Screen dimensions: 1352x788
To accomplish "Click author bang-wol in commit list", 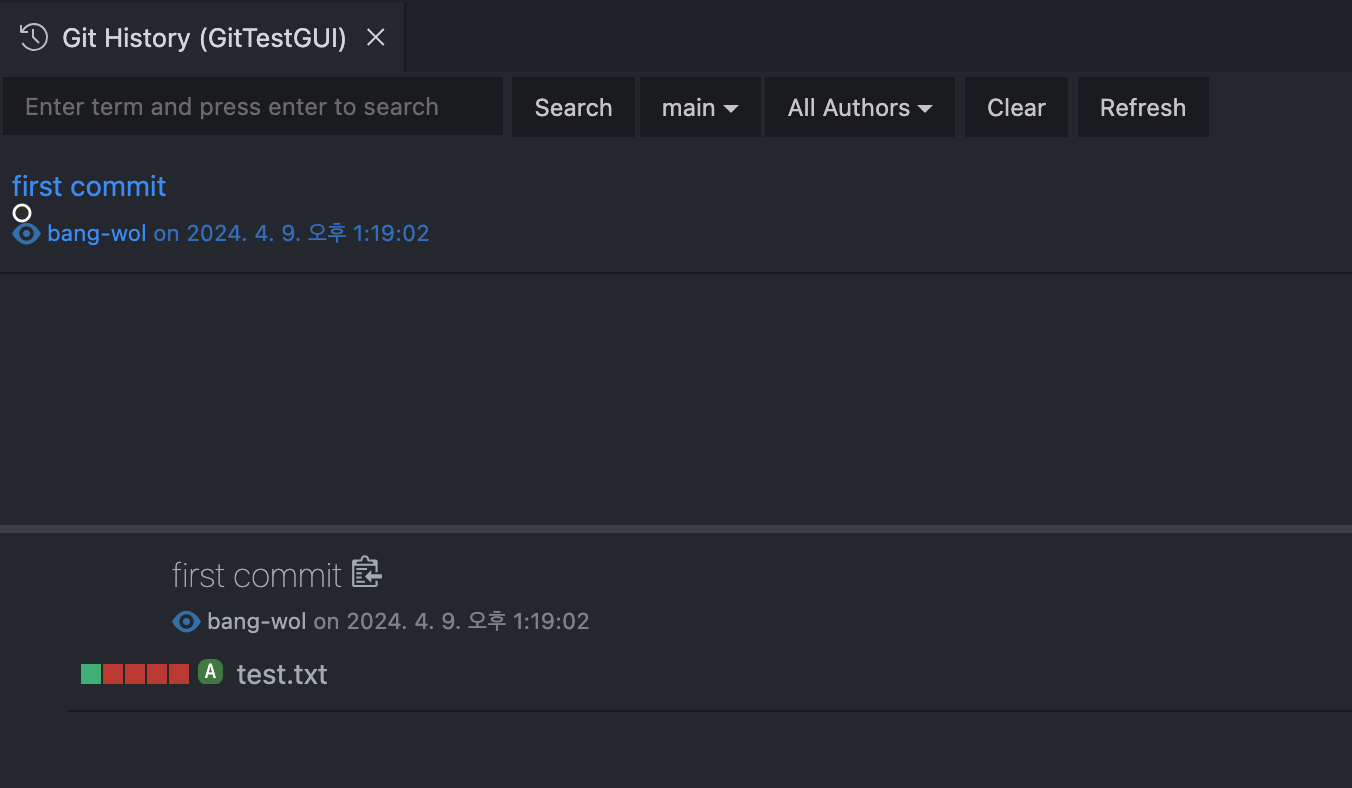I will [97, 234].
